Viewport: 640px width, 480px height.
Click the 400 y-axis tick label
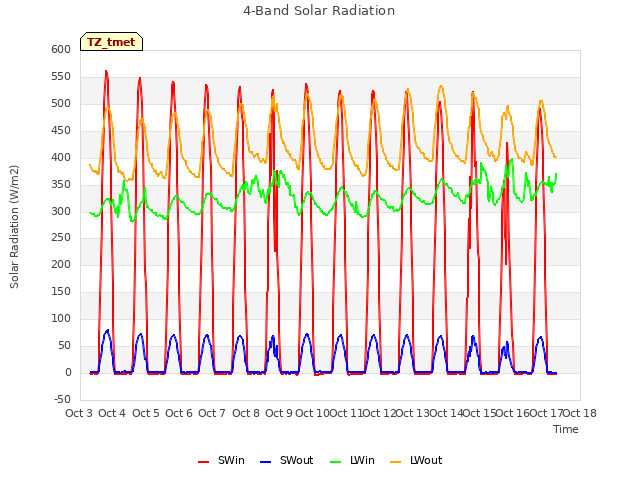[61, 158]
